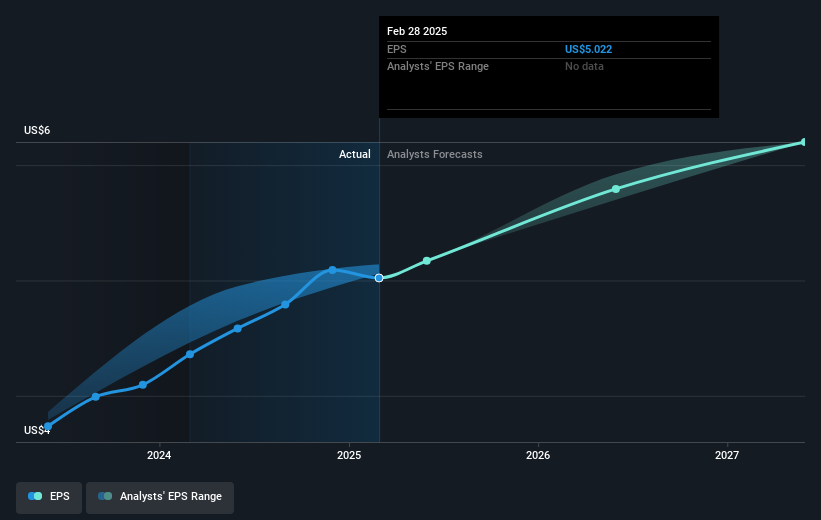Screen dimensions: 821x520
Task: Click the Analysts Forecasts label
Action: click(x=435, y=154)
